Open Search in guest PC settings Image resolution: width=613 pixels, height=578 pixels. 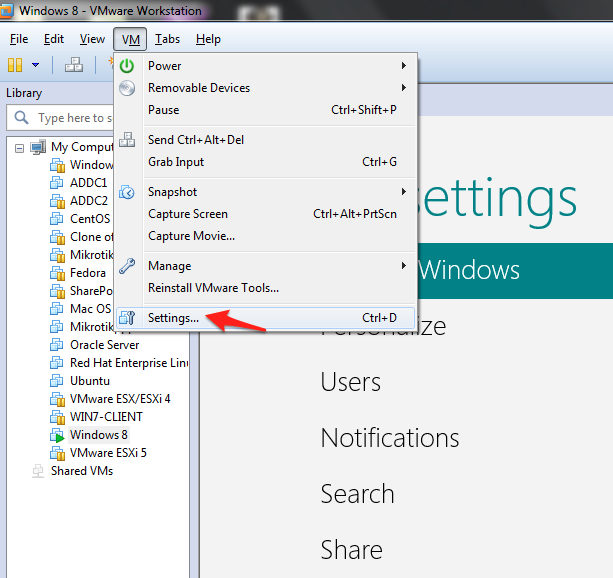click(x=357, y=494)
